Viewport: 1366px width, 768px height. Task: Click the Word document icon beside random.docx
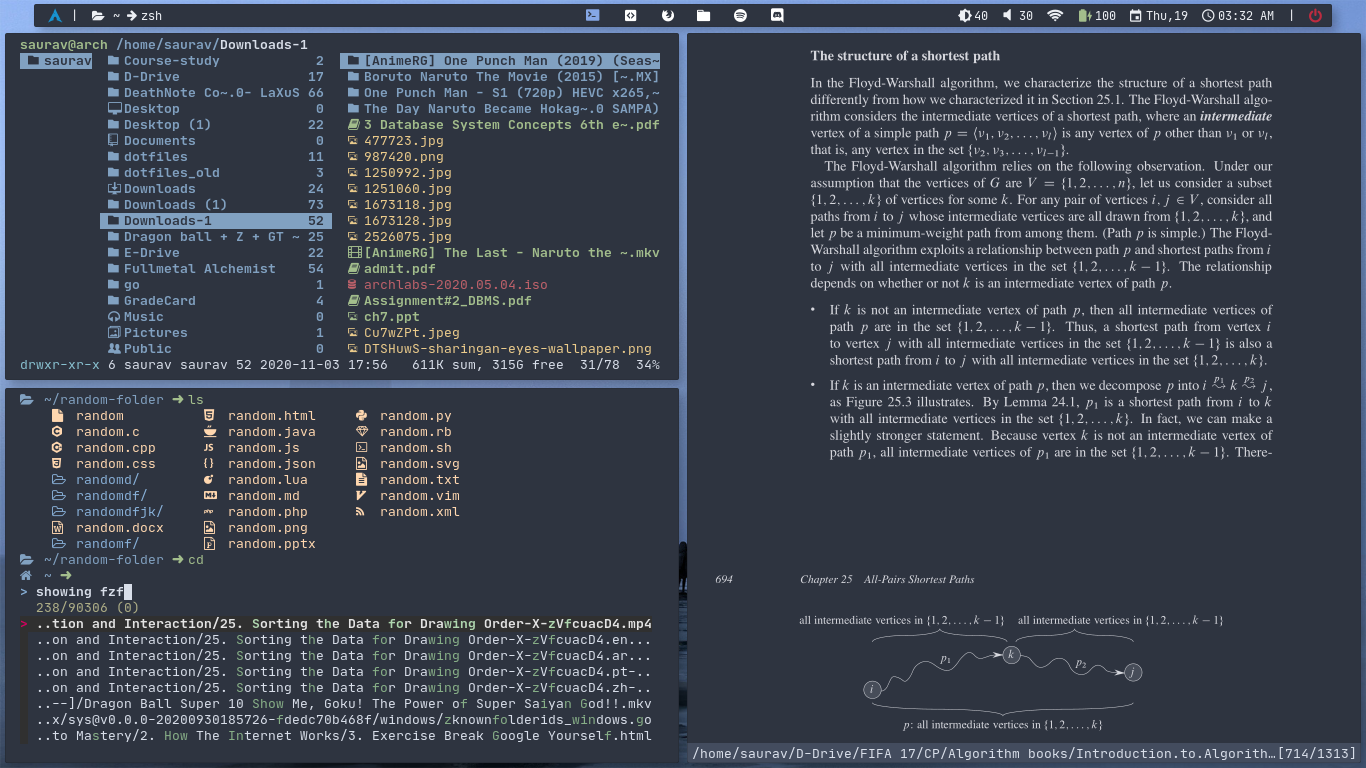[57, 528]
